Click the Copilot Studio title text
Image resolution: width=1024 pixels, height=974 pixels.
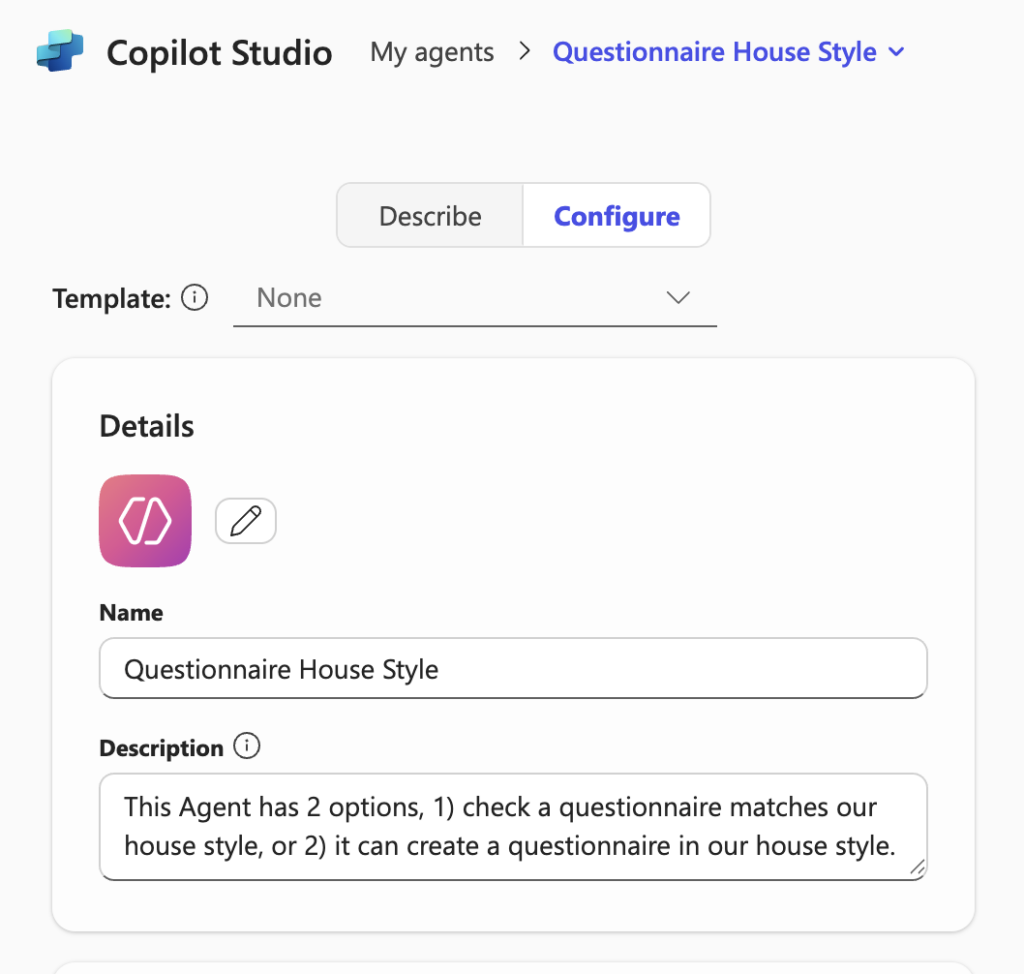click(219, 52)
